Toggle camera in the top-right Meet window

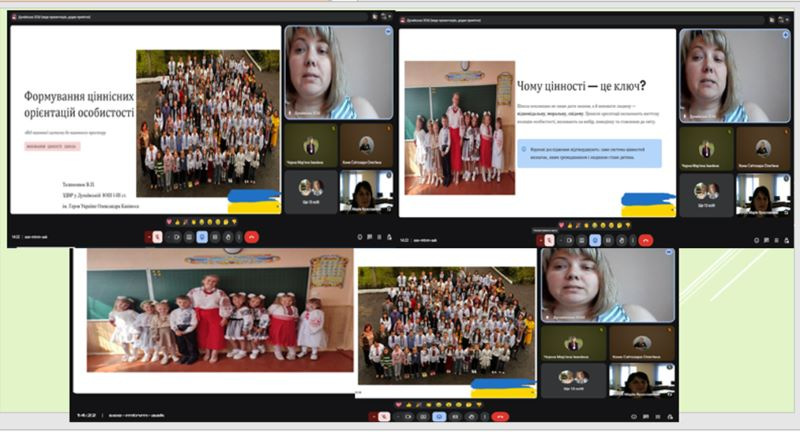click(569, 240)
